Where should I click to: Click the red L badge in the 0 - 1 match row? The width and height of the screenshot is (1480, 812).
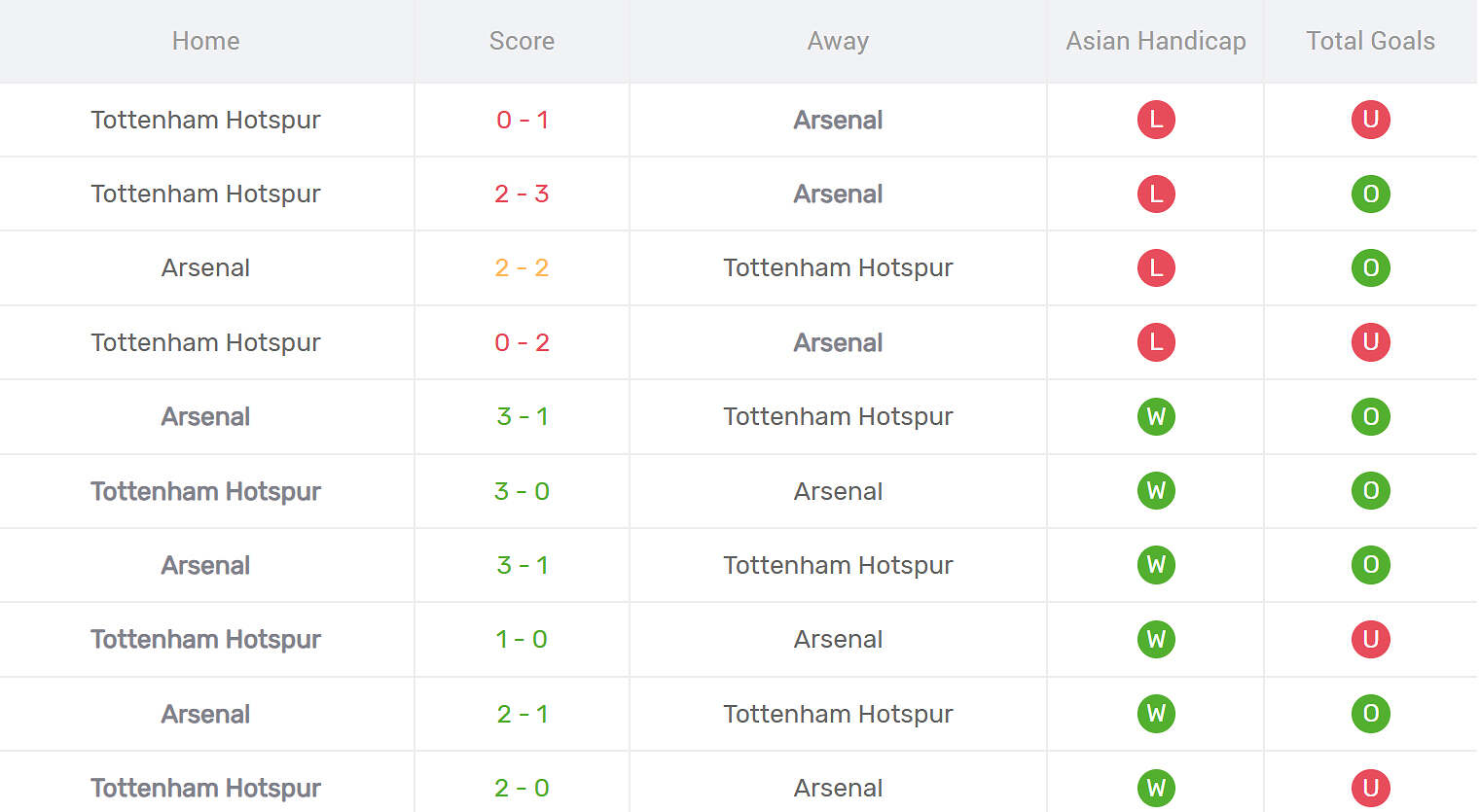click(1156, 120)
